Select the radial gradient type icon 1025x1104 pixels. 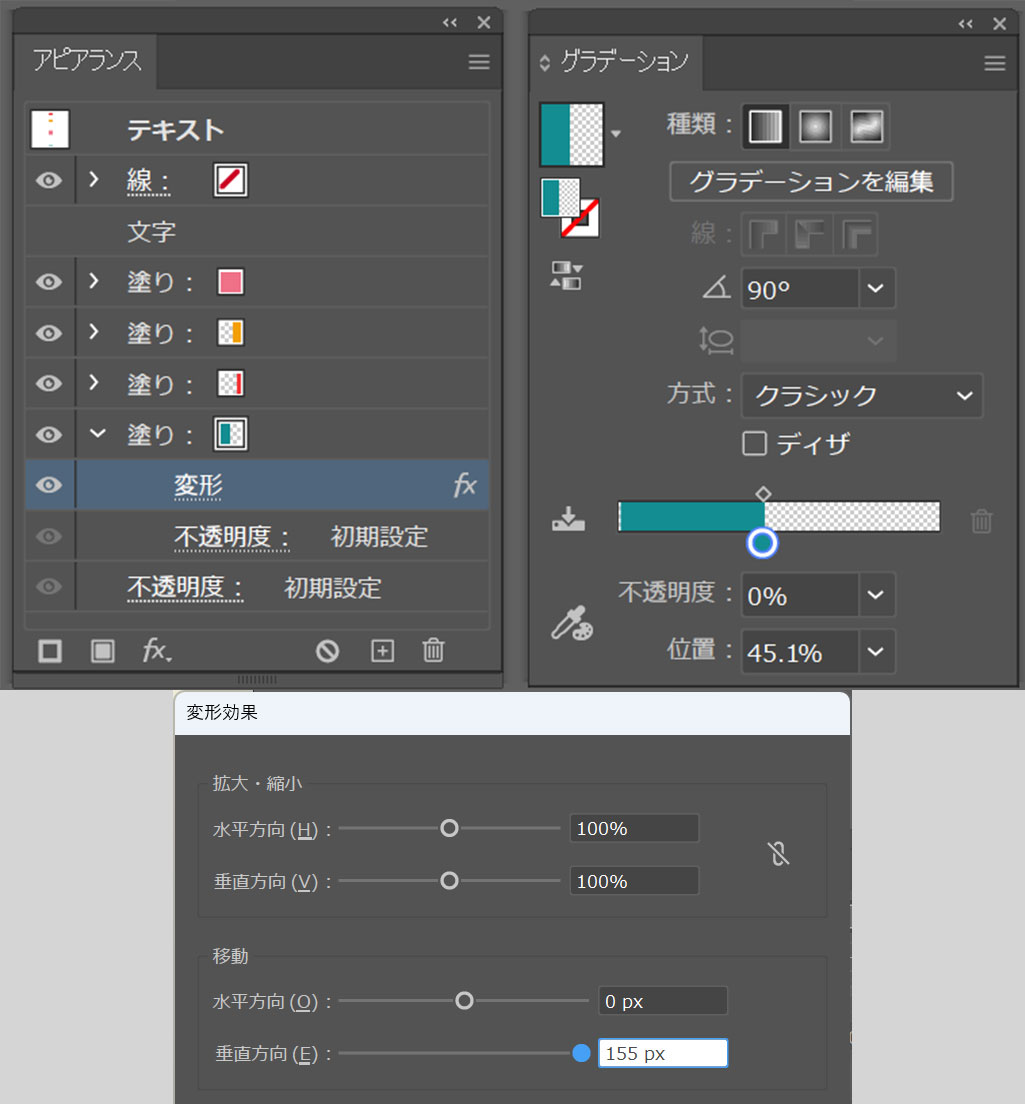pyautogui.click(x=816, y=126)
